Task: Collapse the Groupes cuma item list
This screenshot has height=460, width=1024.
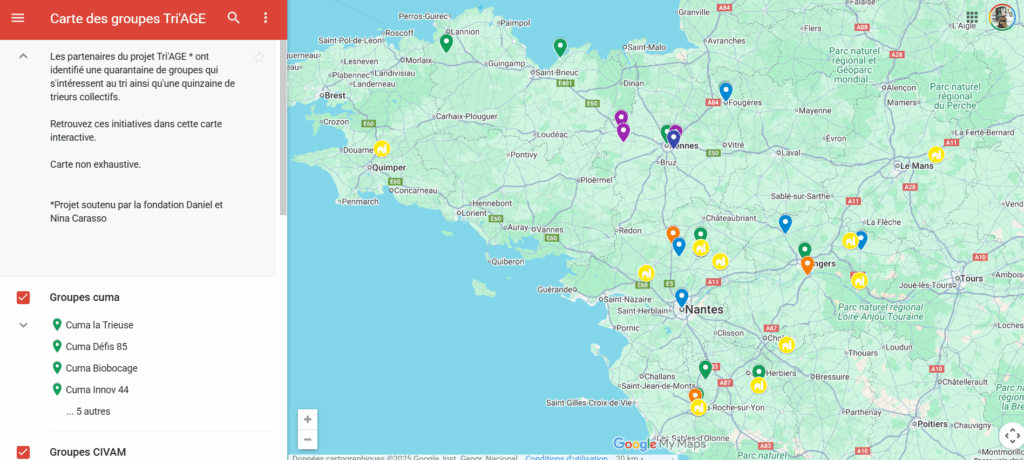Action: (x=23, y=325)
